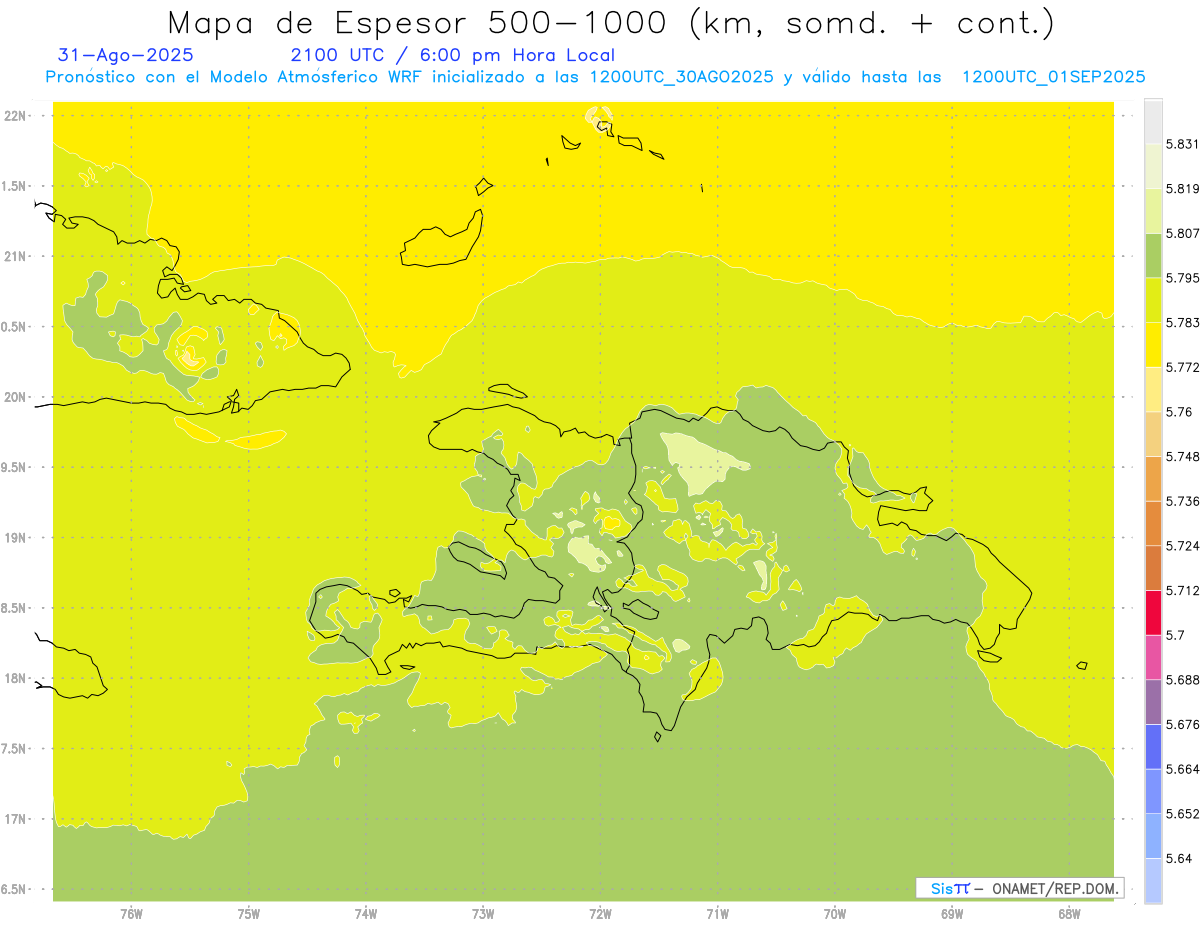This screenshot has width=1200, height=927.
Task: Click the legend value 5.807
Action: coord(1184,234)
